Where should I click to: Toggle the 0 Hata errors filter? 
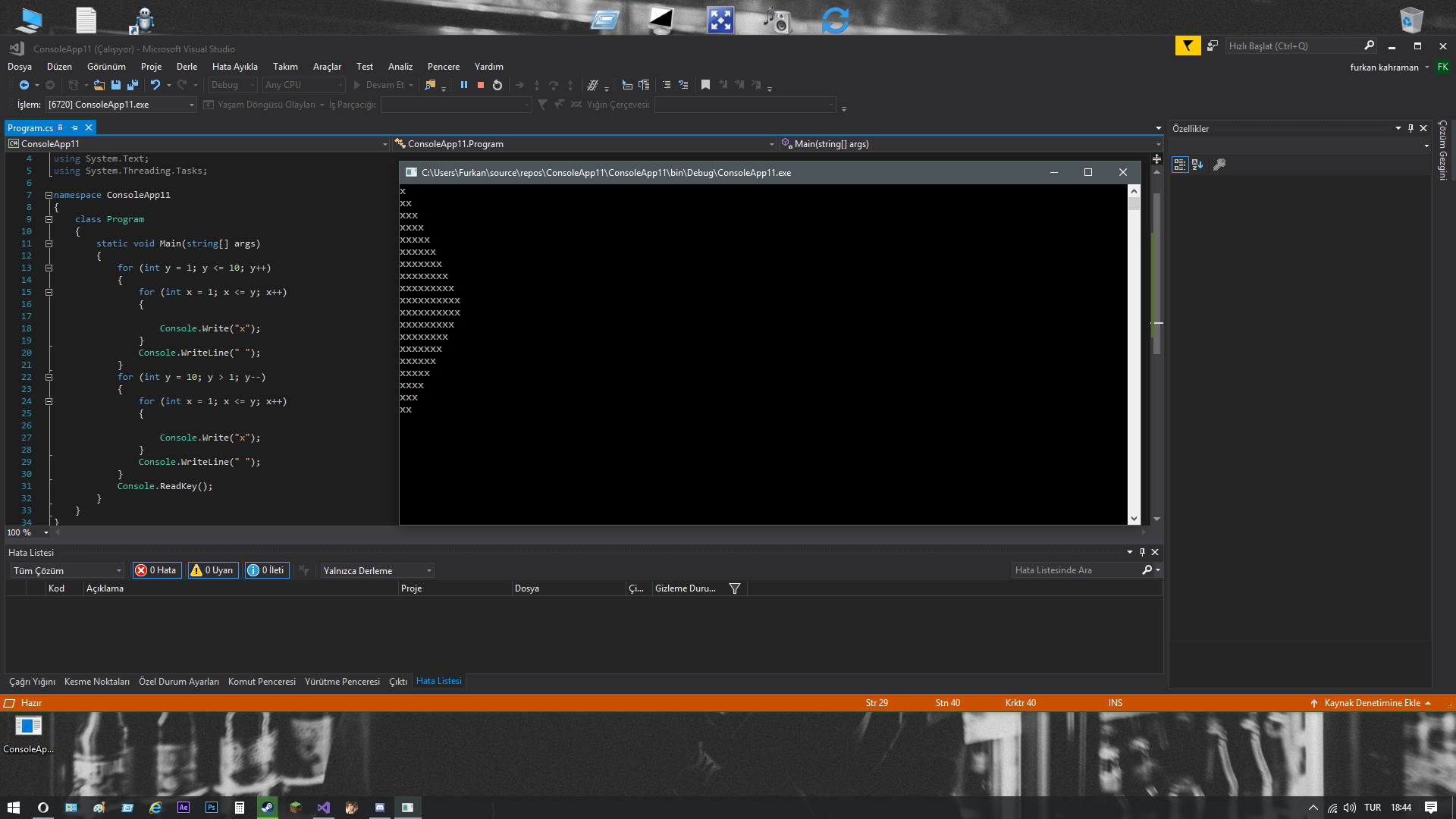pos(157,570)
